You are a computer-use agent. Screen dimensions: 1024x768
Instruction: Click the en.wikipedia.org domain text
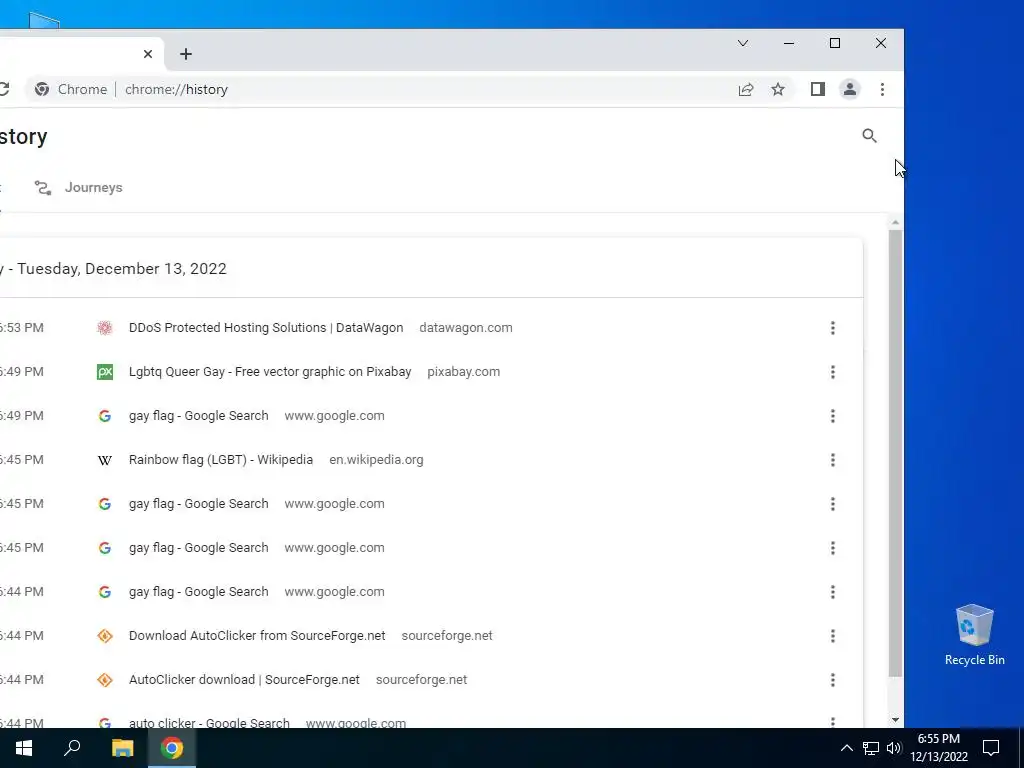point(376,460)
